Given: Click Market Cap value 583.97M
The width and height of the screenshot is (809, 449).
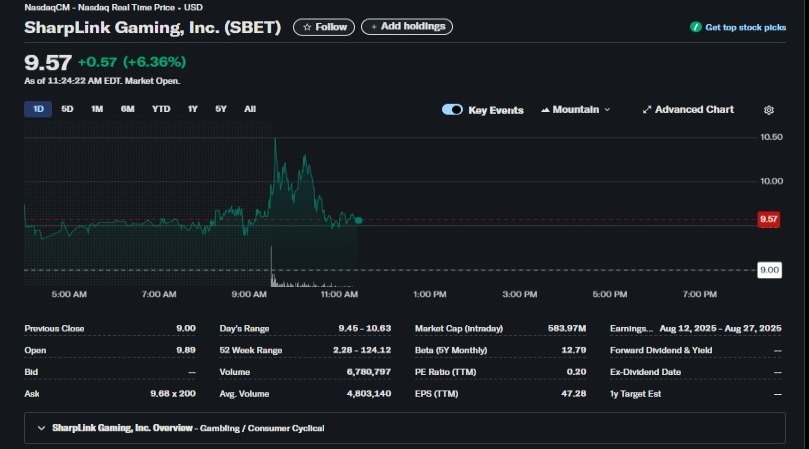Looking at the screenshot, I should pos(567,328).
